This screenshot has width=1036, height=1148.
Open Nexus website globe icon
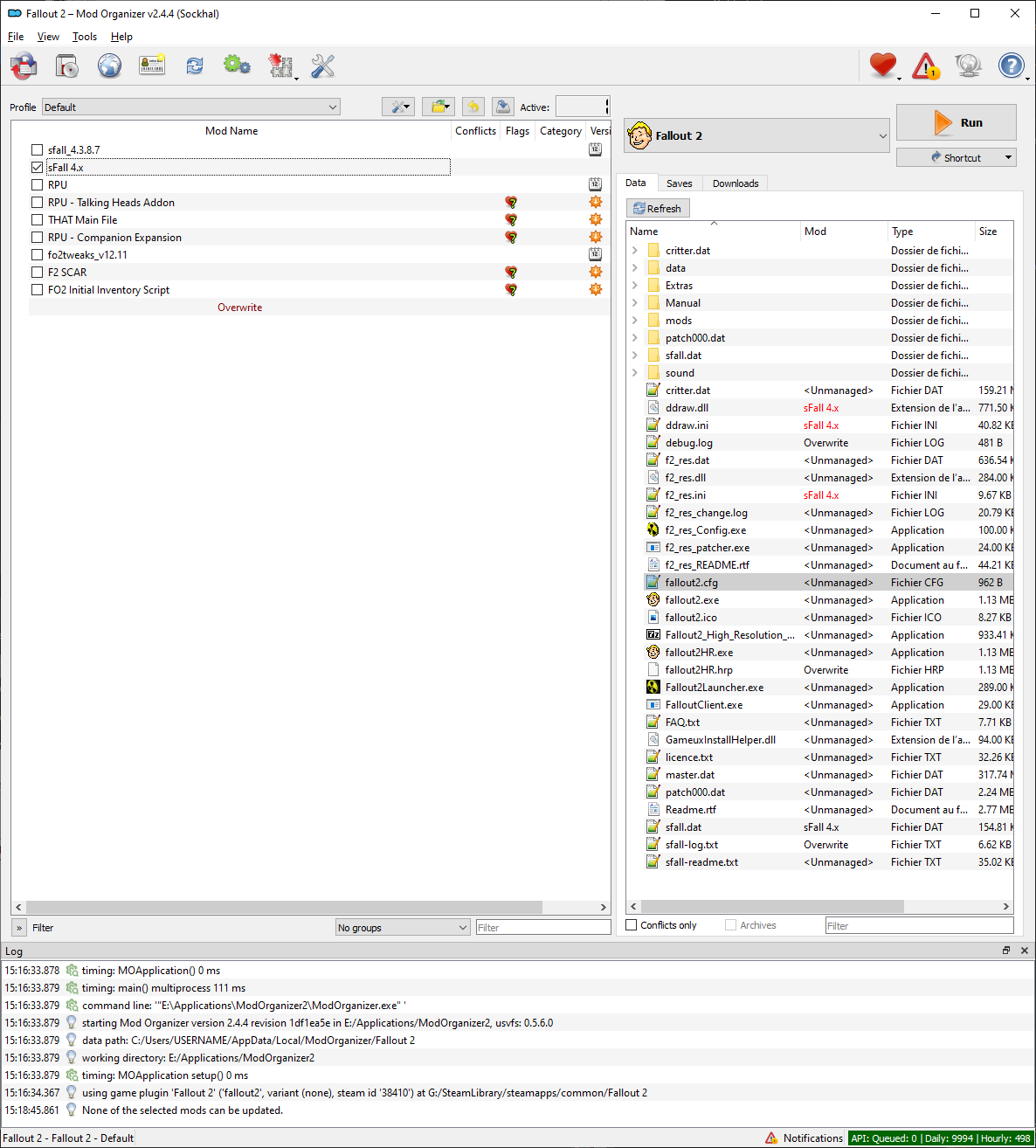(109, 66)
